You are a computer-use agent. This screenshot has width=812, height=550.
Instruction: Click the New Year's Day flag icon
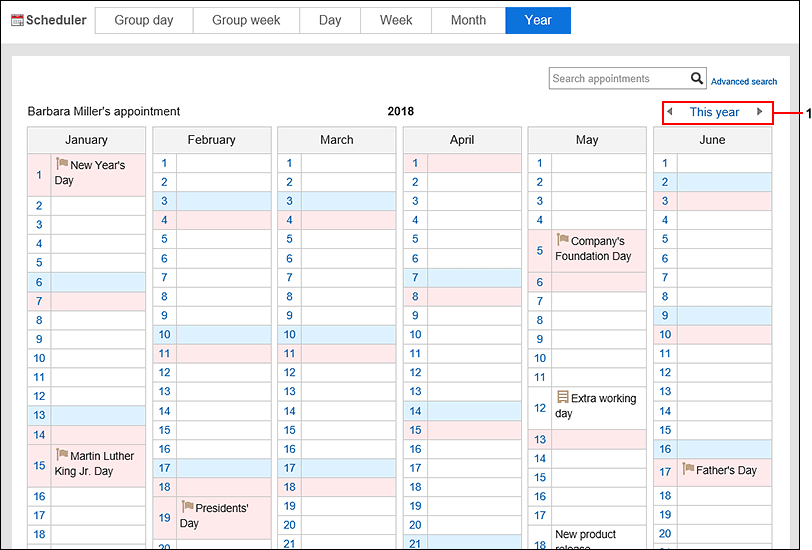point(62,164)
